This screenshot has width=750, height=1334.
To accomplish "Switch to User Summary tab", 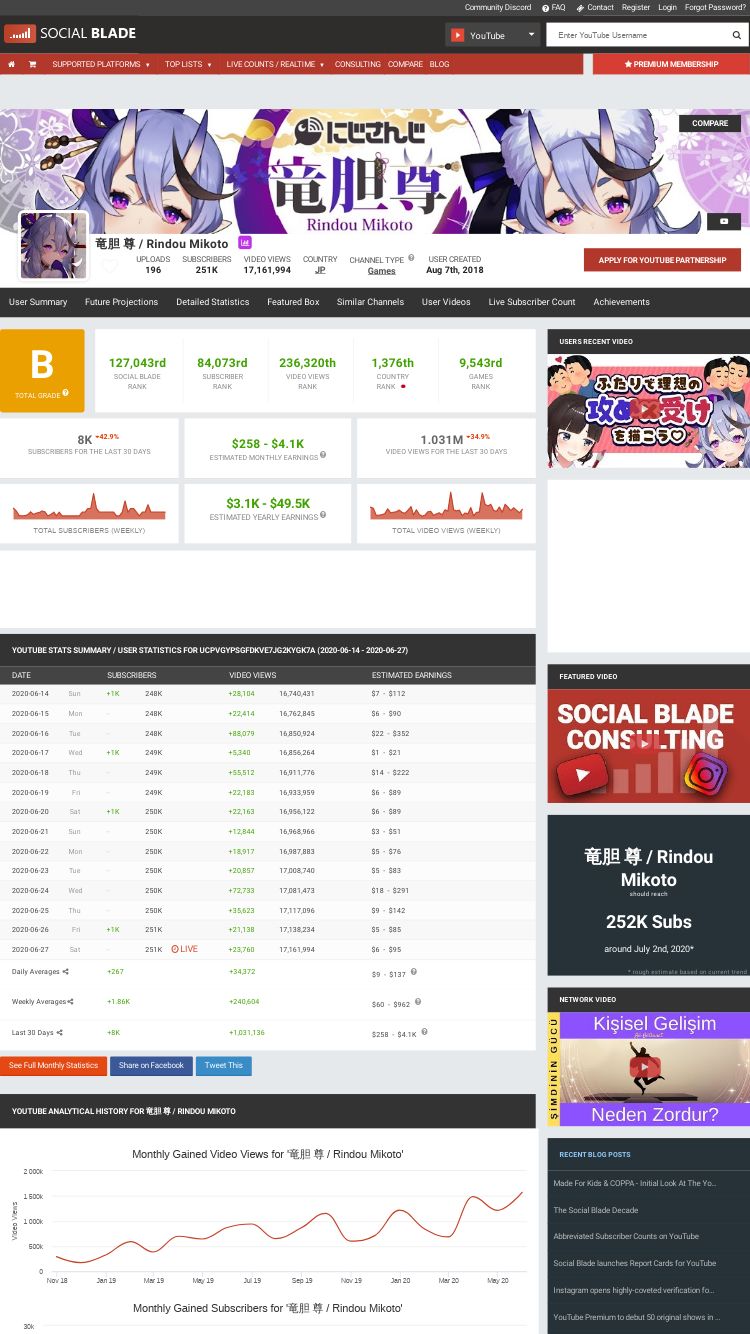I will pyautogui.click(x=38, y=302).
